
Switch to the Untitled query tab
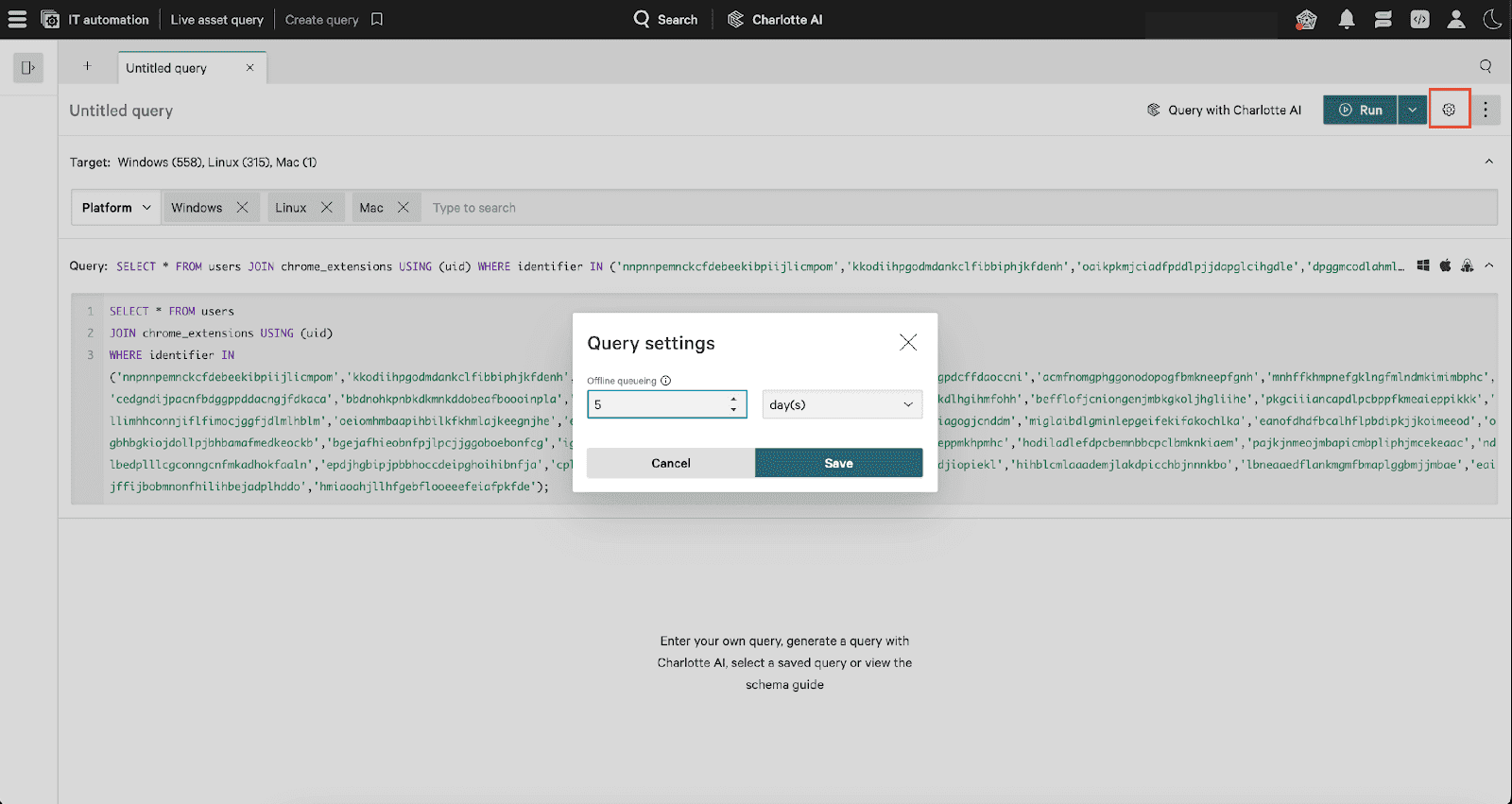[x=166, y=68]
